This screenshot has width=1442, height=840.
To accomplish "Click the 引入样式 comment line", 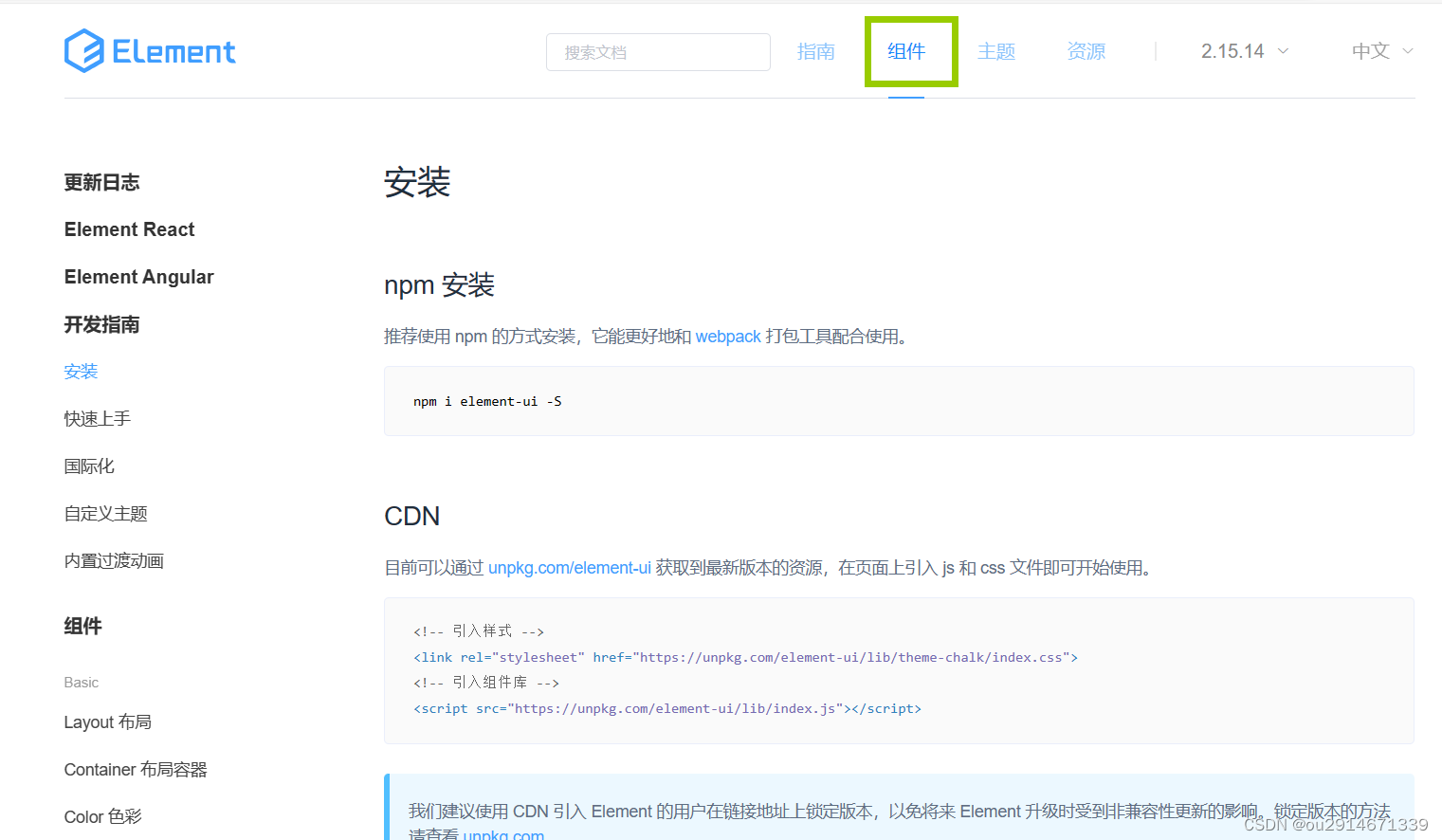I will (479, 631).
